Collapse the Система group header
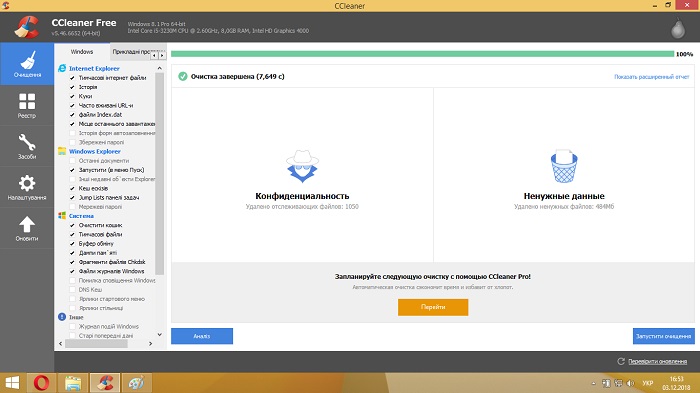This screenshot has height=393, width=700. coord(81,216)
